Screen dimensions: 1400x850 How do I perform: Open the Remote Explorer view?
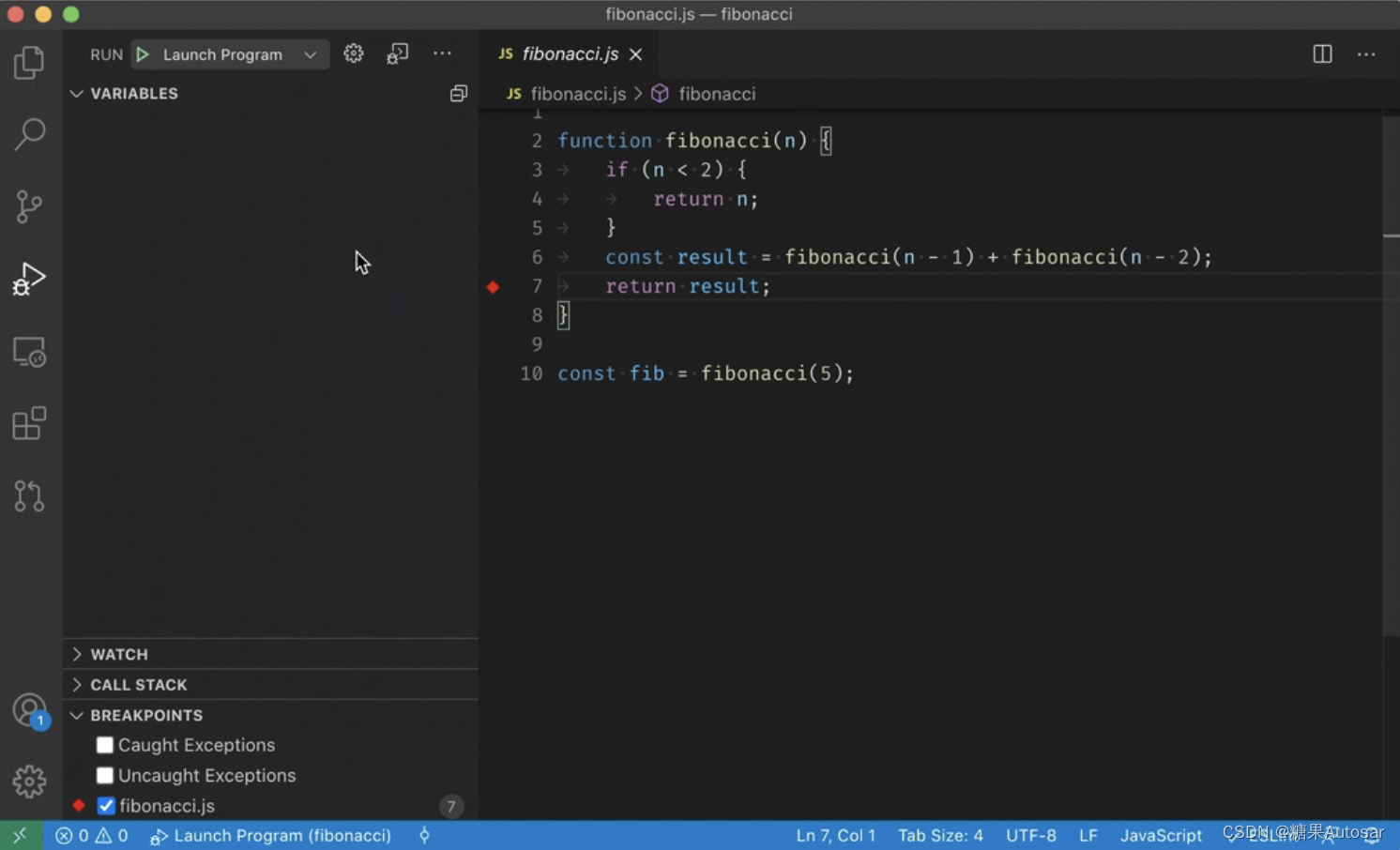[x=29, y=352]
